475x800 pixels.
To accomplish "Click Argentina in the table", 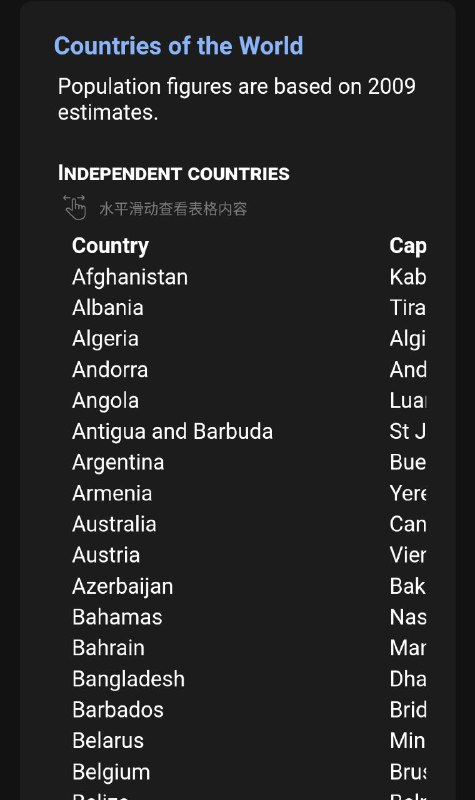I will tap(118, 463).
